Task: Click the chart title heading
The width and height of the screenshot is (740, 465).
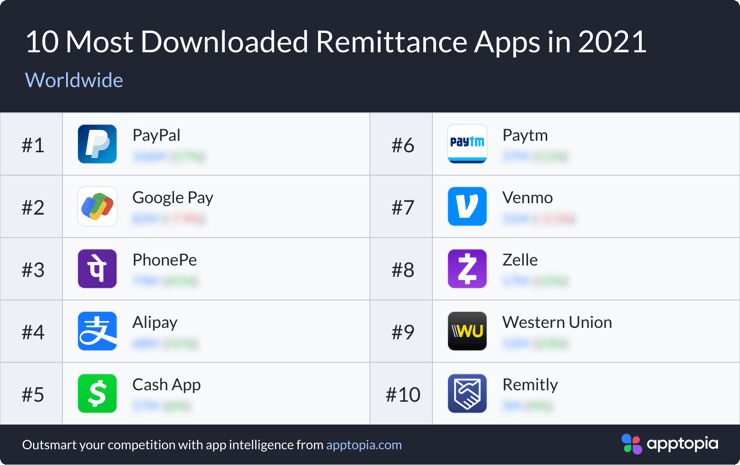Action: (335, 42)
